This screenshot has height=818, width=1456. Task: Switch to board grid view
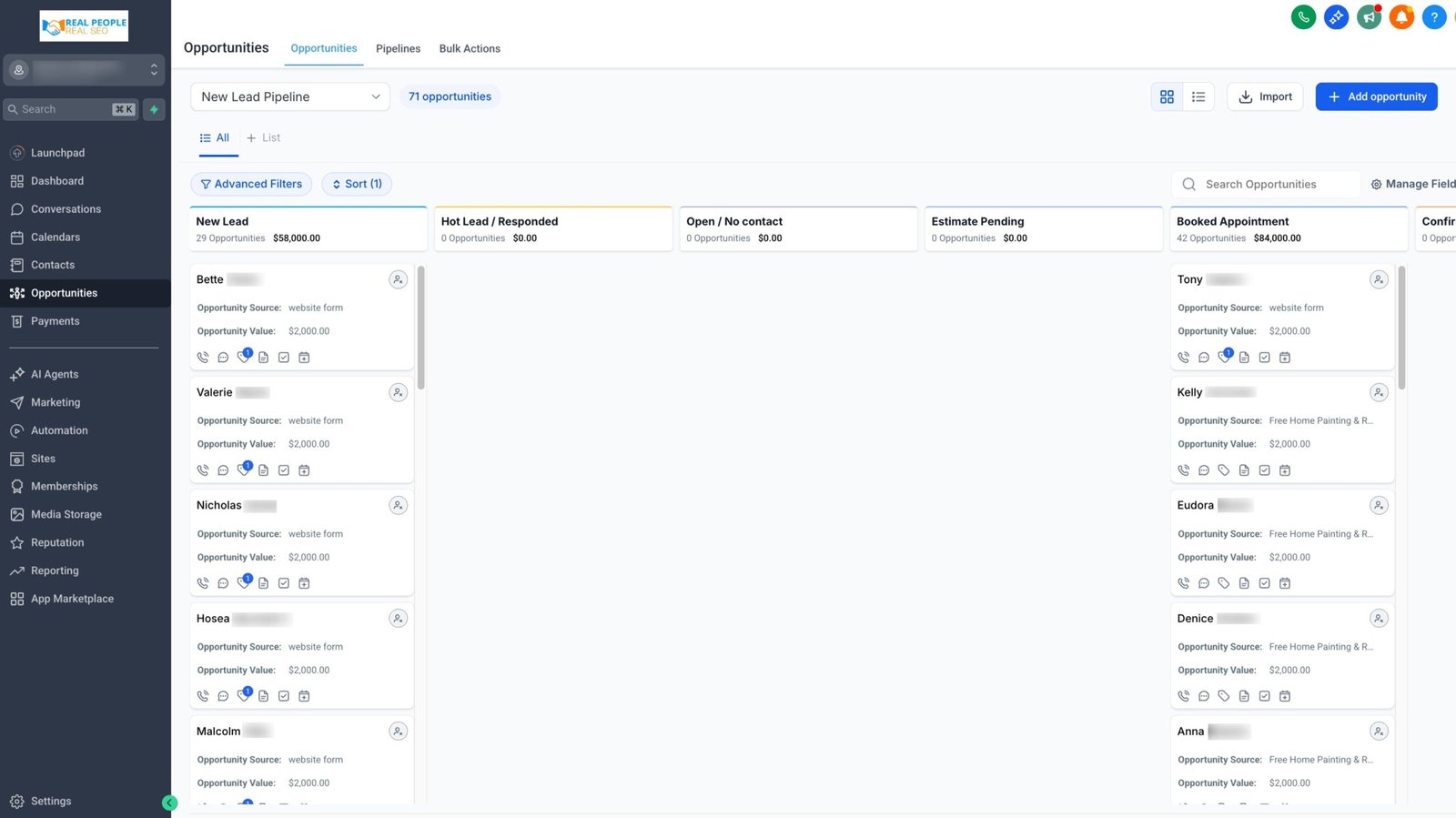pos(1167,96)
